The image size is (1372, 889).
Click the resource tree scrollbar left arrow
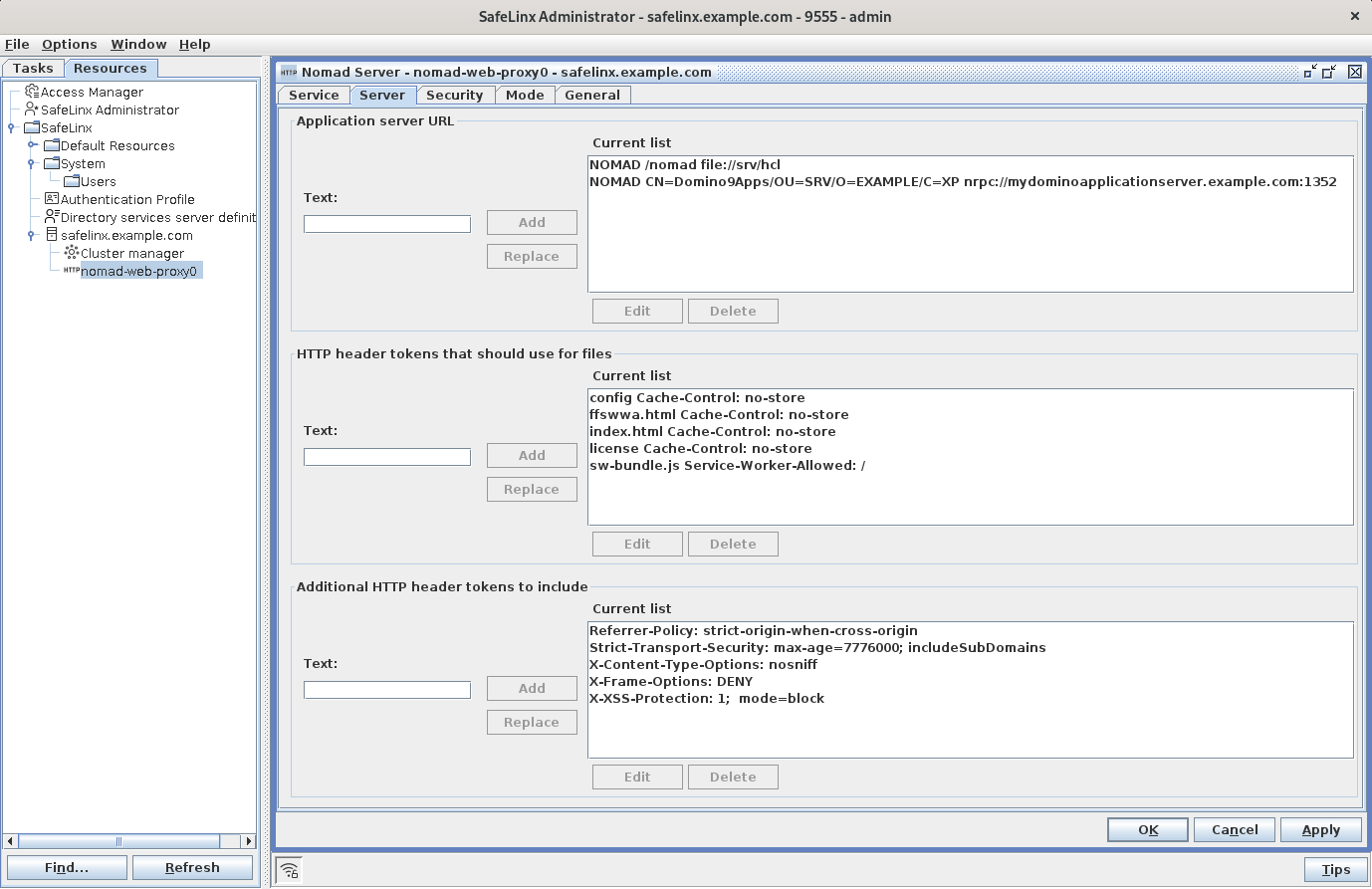coord(11,841)
